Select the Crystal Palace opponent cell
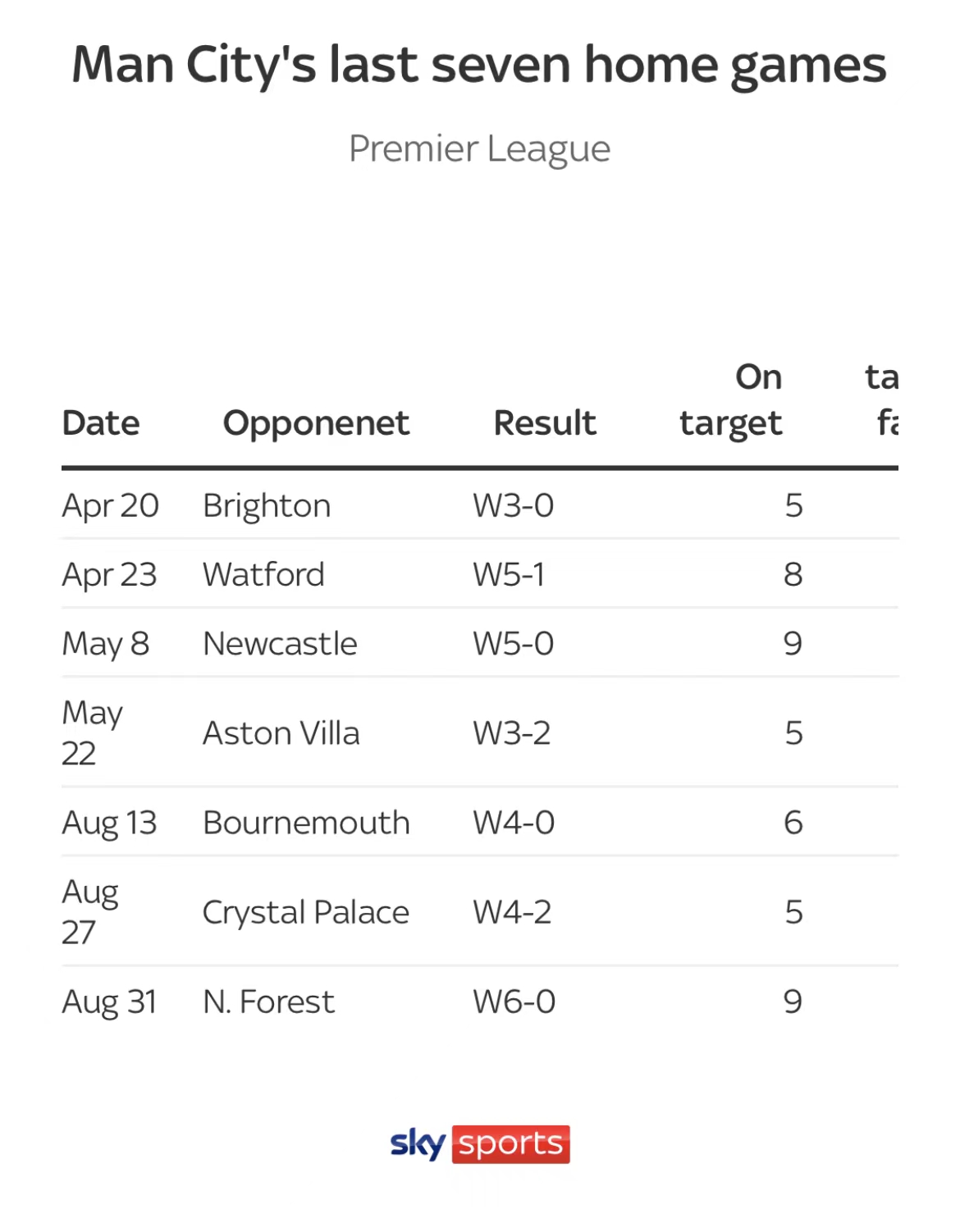960x1232 pixels. tap(305, 912)
